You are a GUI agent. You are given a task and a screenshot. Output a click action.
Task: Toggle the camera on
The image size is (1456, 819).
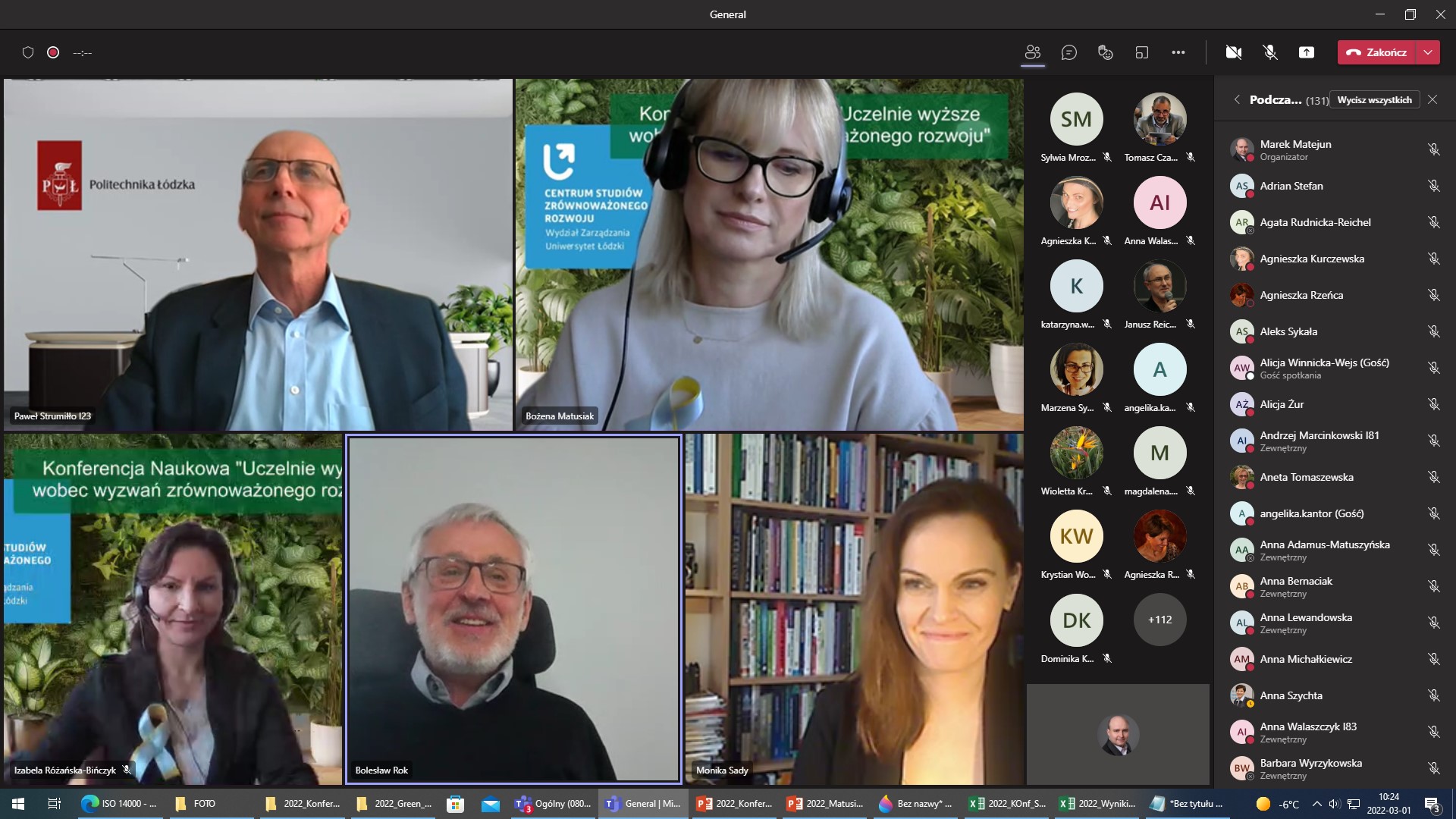point(1233,52)
